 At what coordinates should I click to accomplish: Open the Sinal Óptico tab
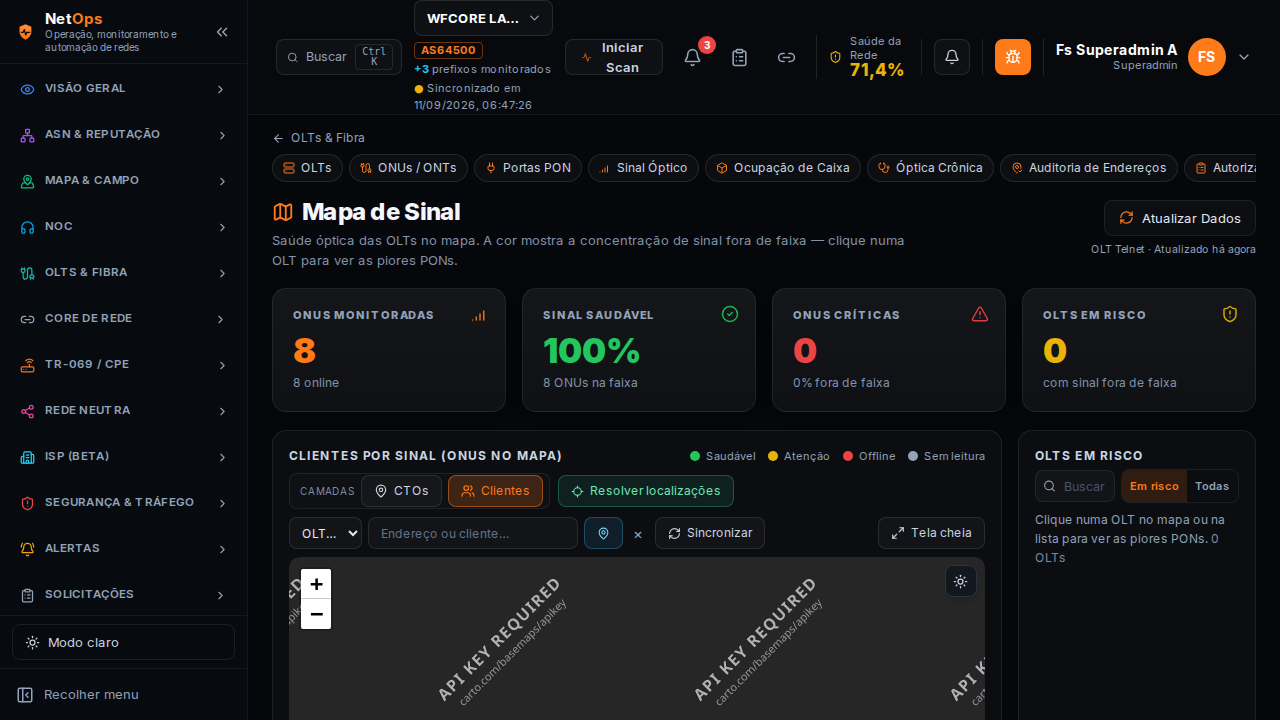pyautogui.click(x=643, y=168)
